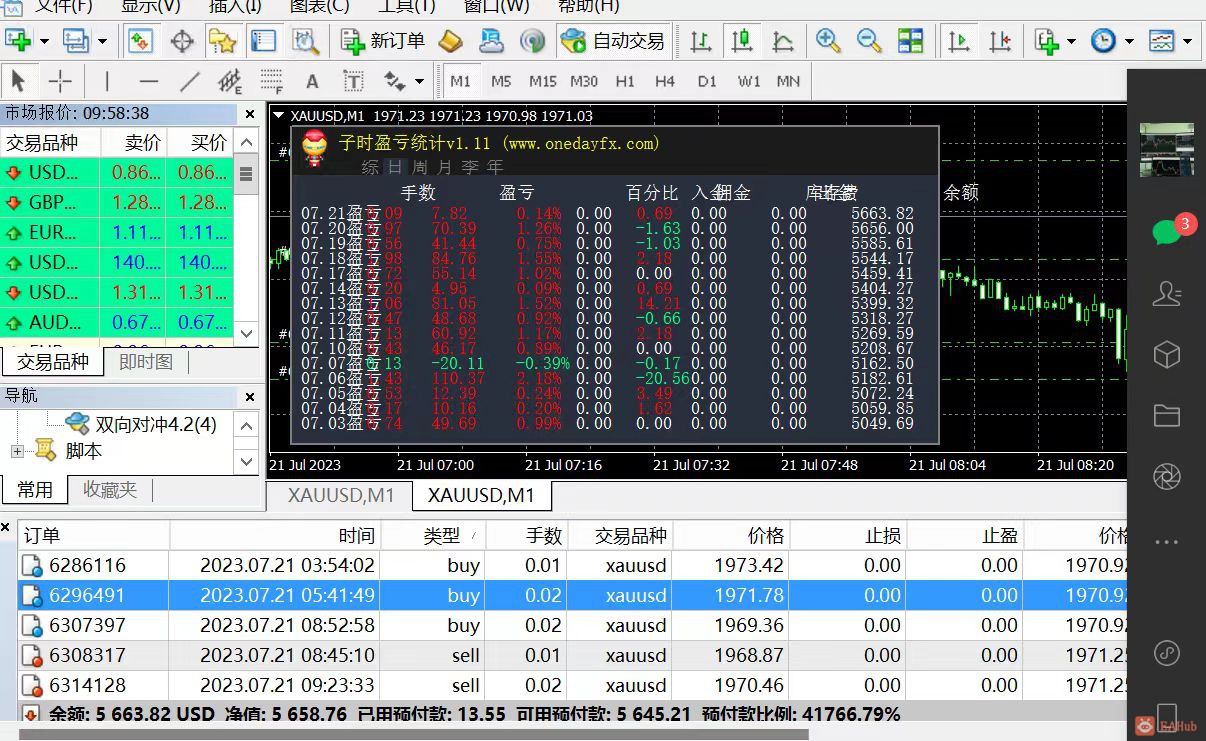
Task: Click the 周 button on the profit panel
Action: pos(419,168)
